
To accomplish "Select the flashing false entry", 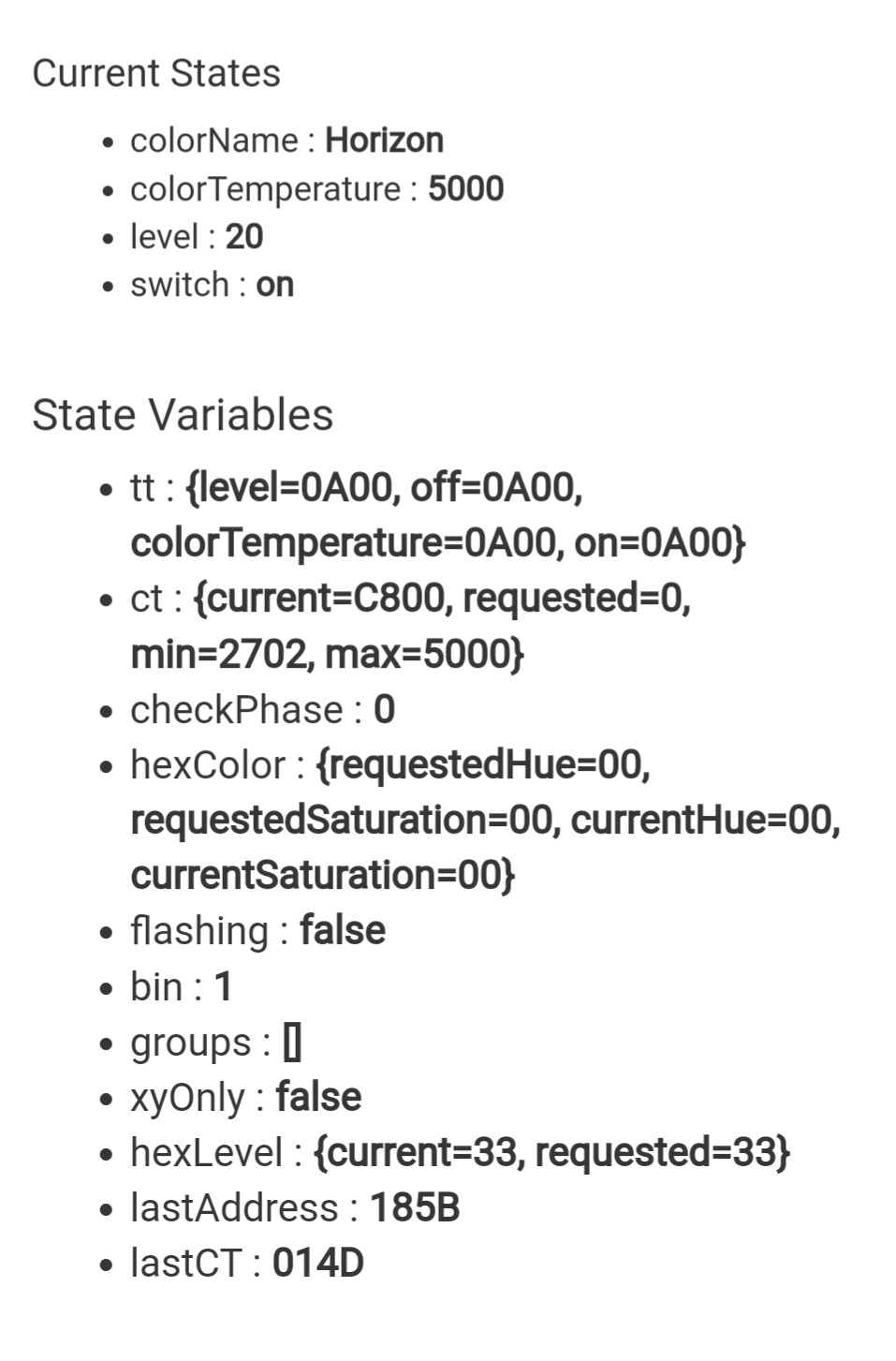I will coord(257,931).
